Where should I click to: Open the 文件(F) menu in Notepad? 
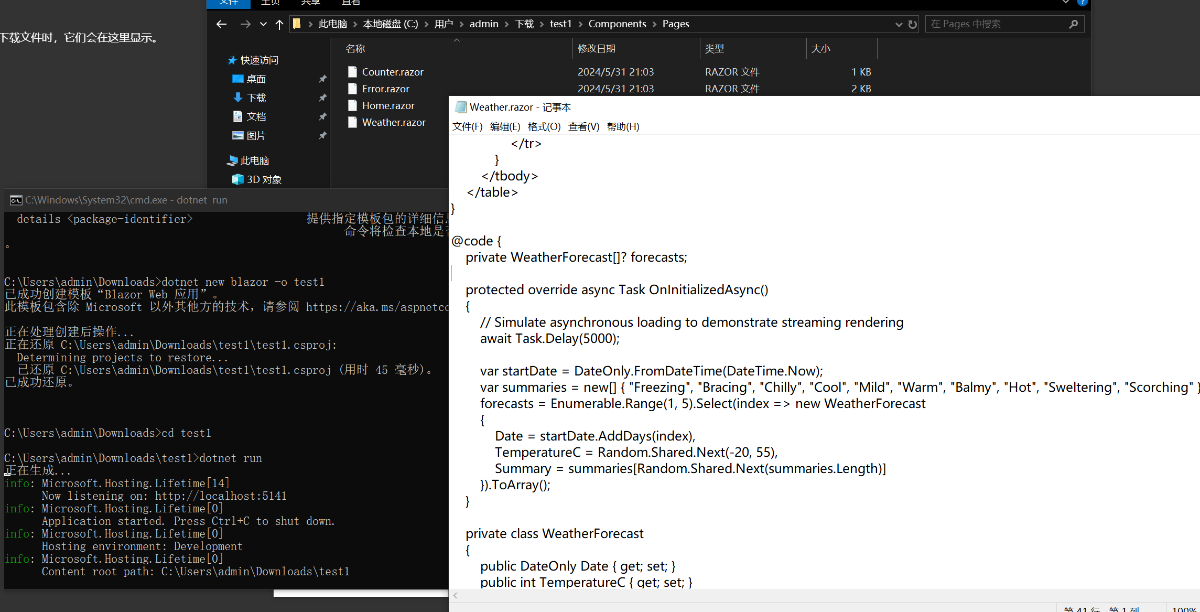click(x=467, y=127)
